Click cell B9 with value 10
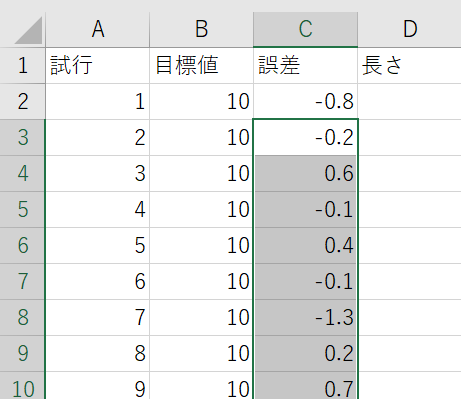The width and height of the screenshot is (461, 399). tap(201, 353)
